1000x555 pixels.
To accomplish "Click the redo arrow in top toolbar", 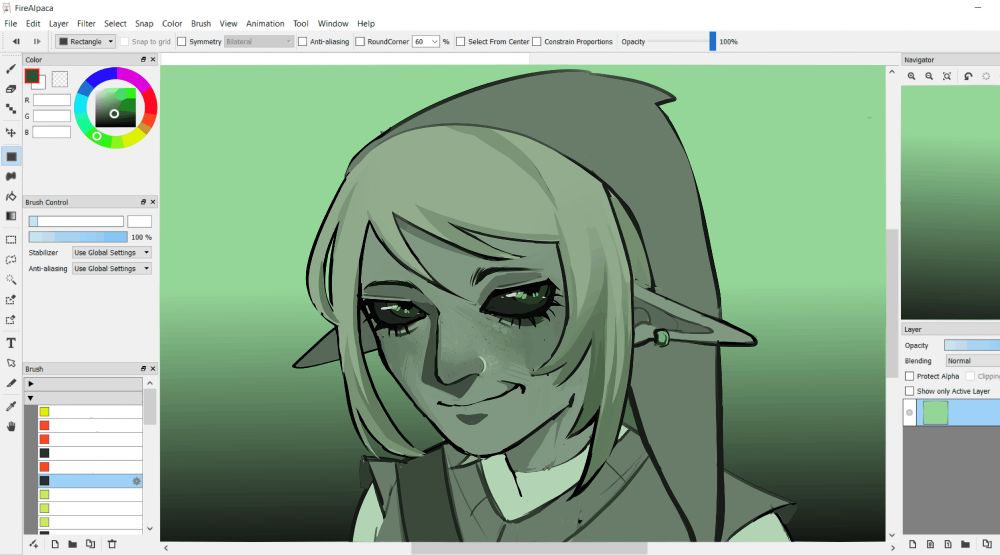I will 37,41.
